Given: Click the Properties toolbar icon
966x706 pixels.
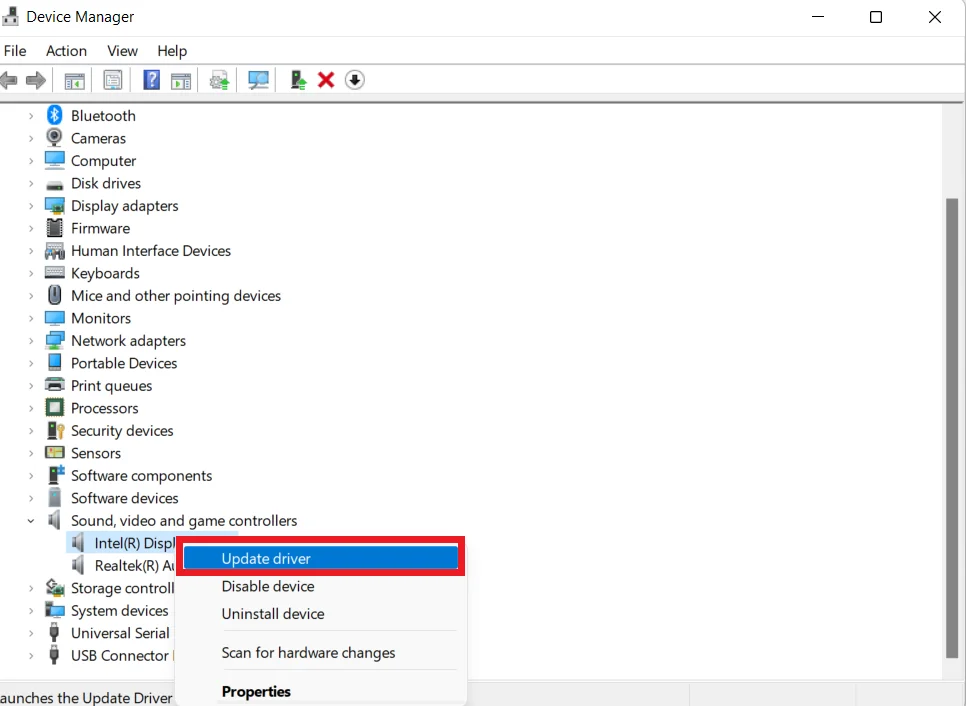Looking at the screenshot, I should [x=113, y=80].
